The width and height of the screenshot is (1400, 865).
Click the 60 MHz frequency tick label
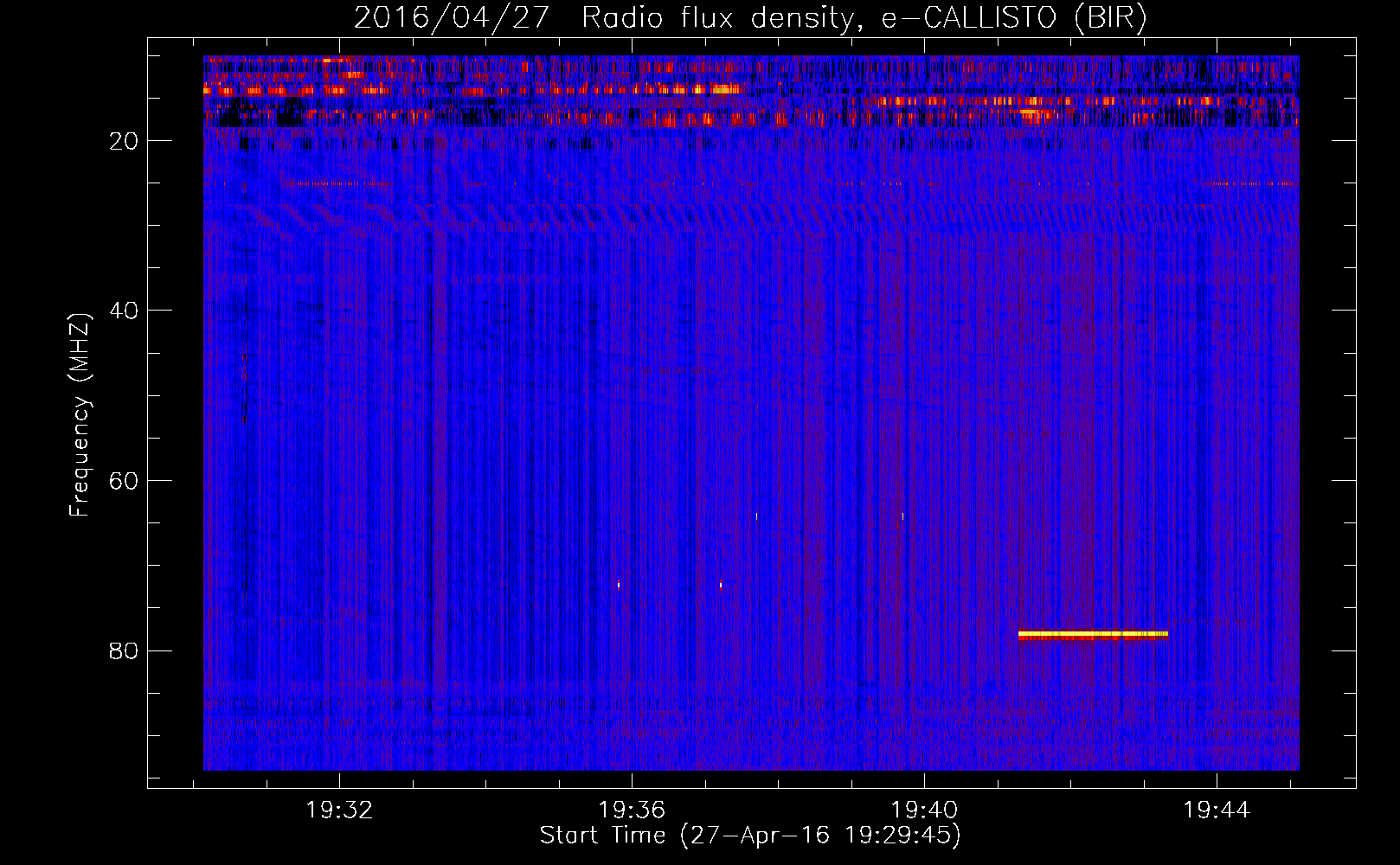(x=124, y=481)
